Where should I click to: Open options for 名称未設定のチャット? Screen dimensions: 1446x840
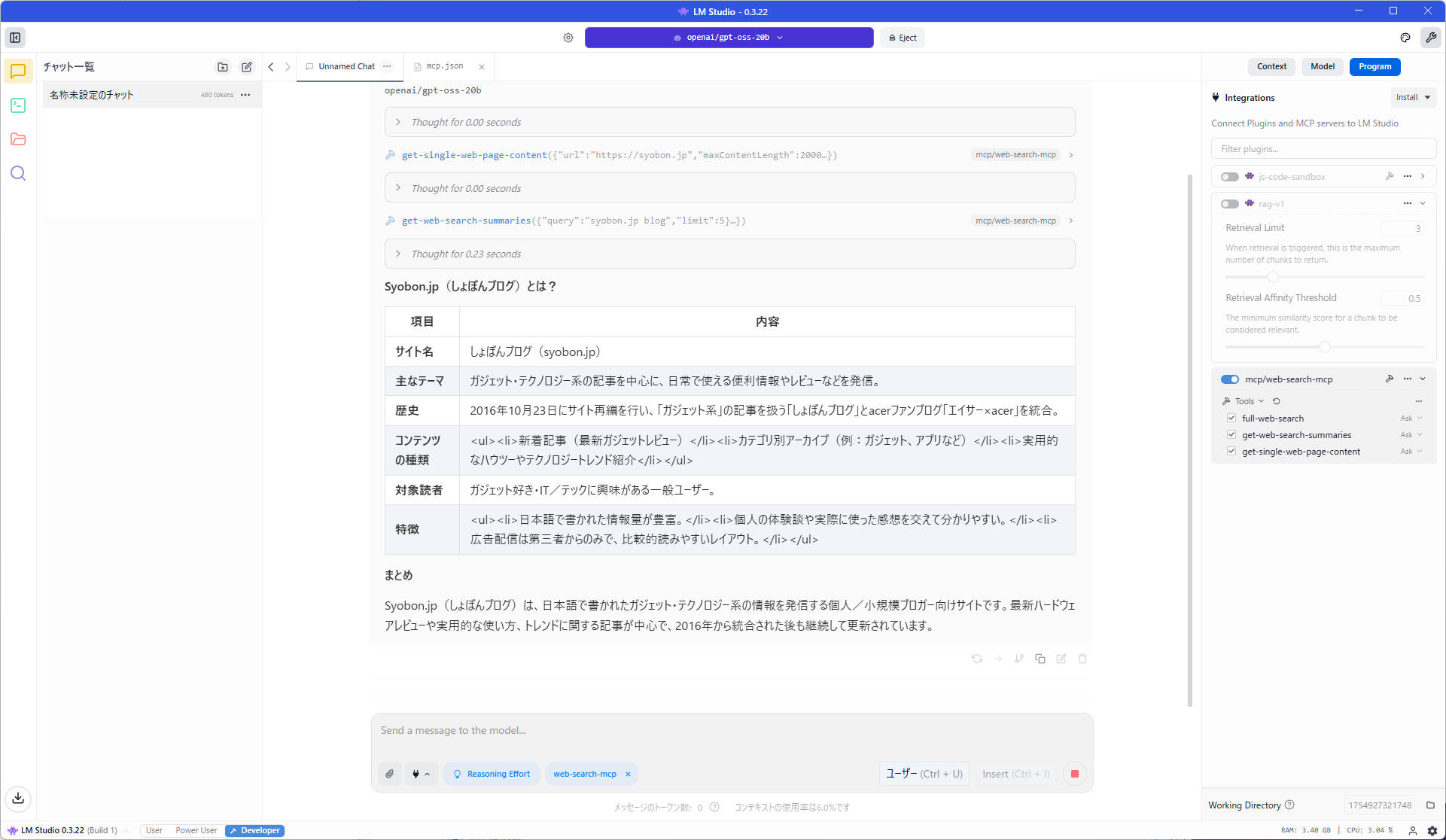pos(245,95)
